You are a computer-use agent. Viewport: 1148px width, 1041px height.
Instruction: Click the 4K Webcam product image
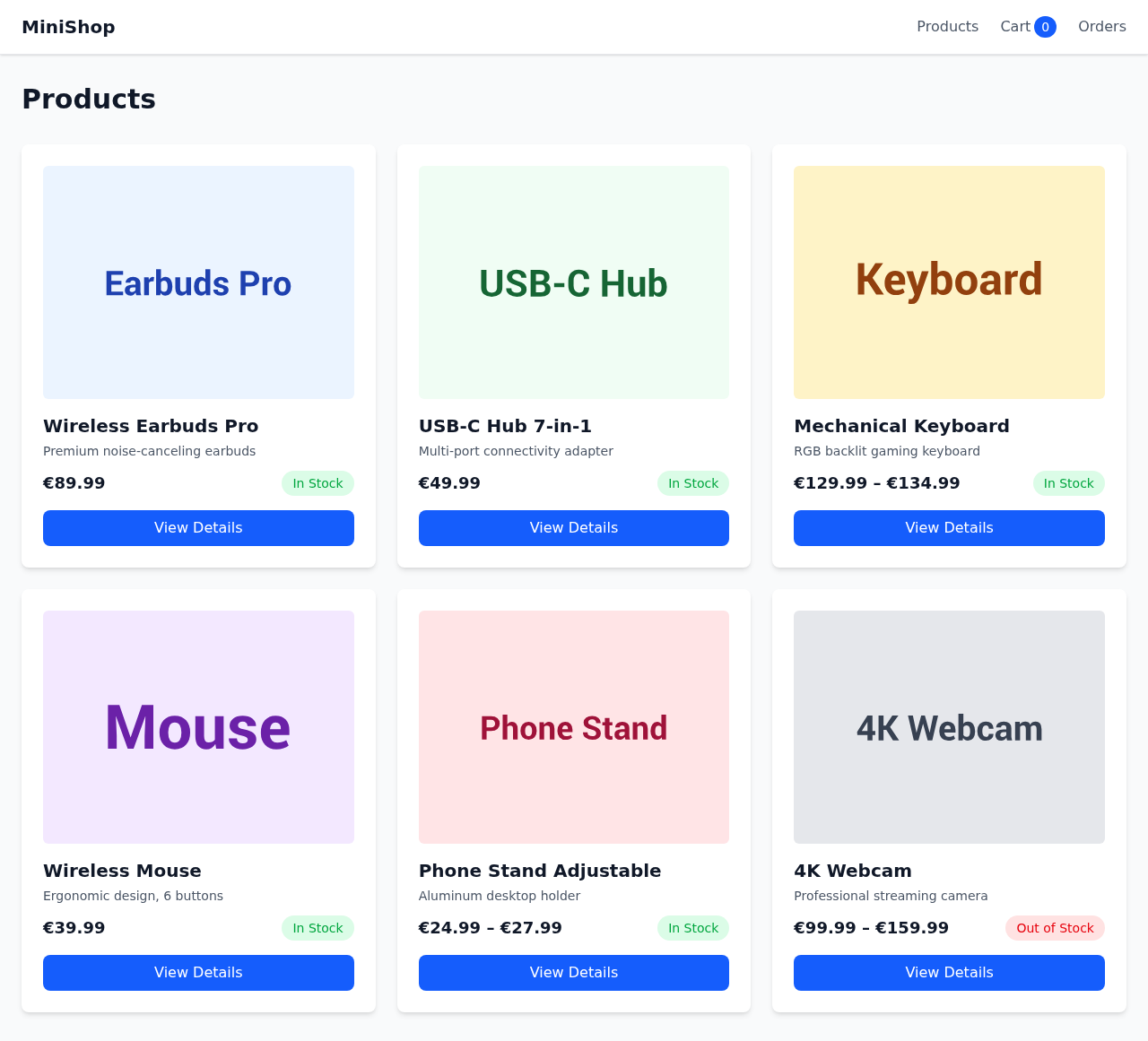[949, 727]
